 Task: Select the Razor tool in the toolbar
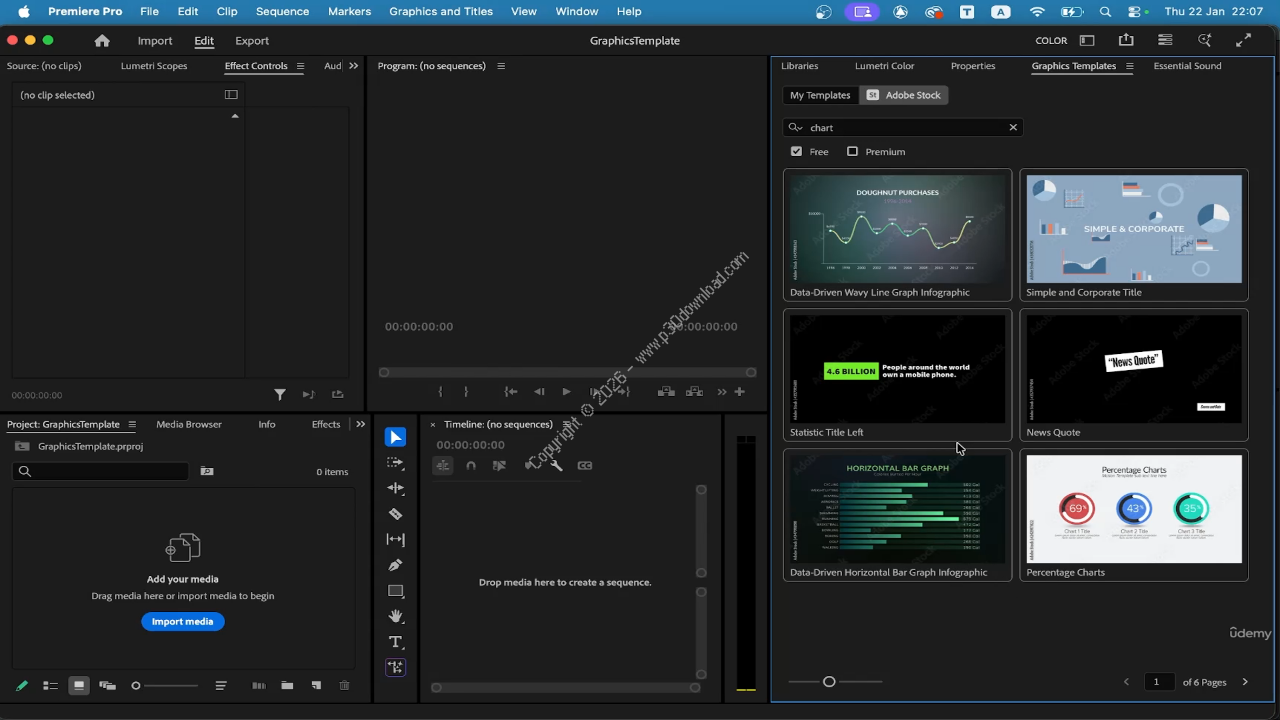coord(395,514)
